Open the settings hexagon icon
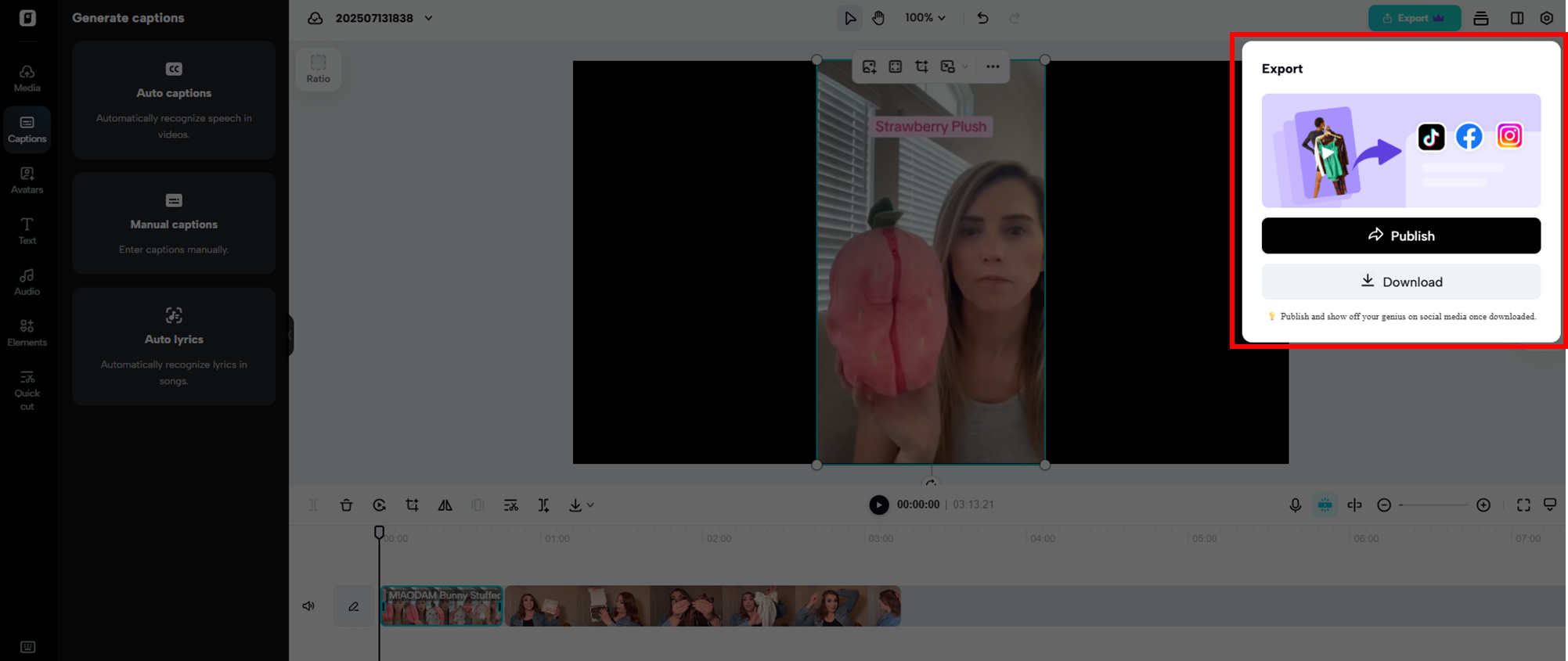This screenshot has height=661, width=1568. (1546, 18)
